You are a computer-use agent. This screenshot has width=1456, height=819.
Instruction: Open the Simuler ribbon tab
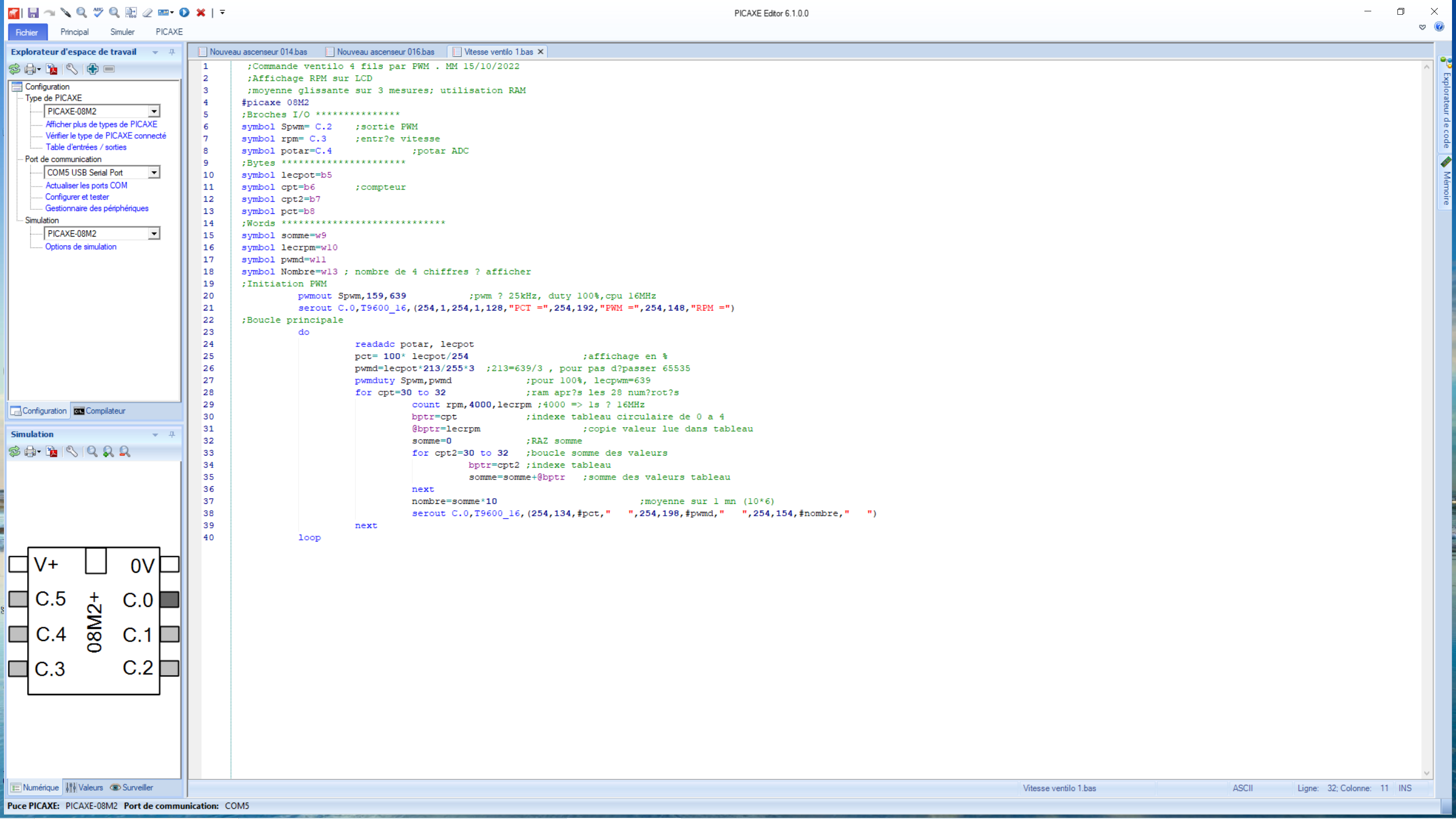coord(122,32)
